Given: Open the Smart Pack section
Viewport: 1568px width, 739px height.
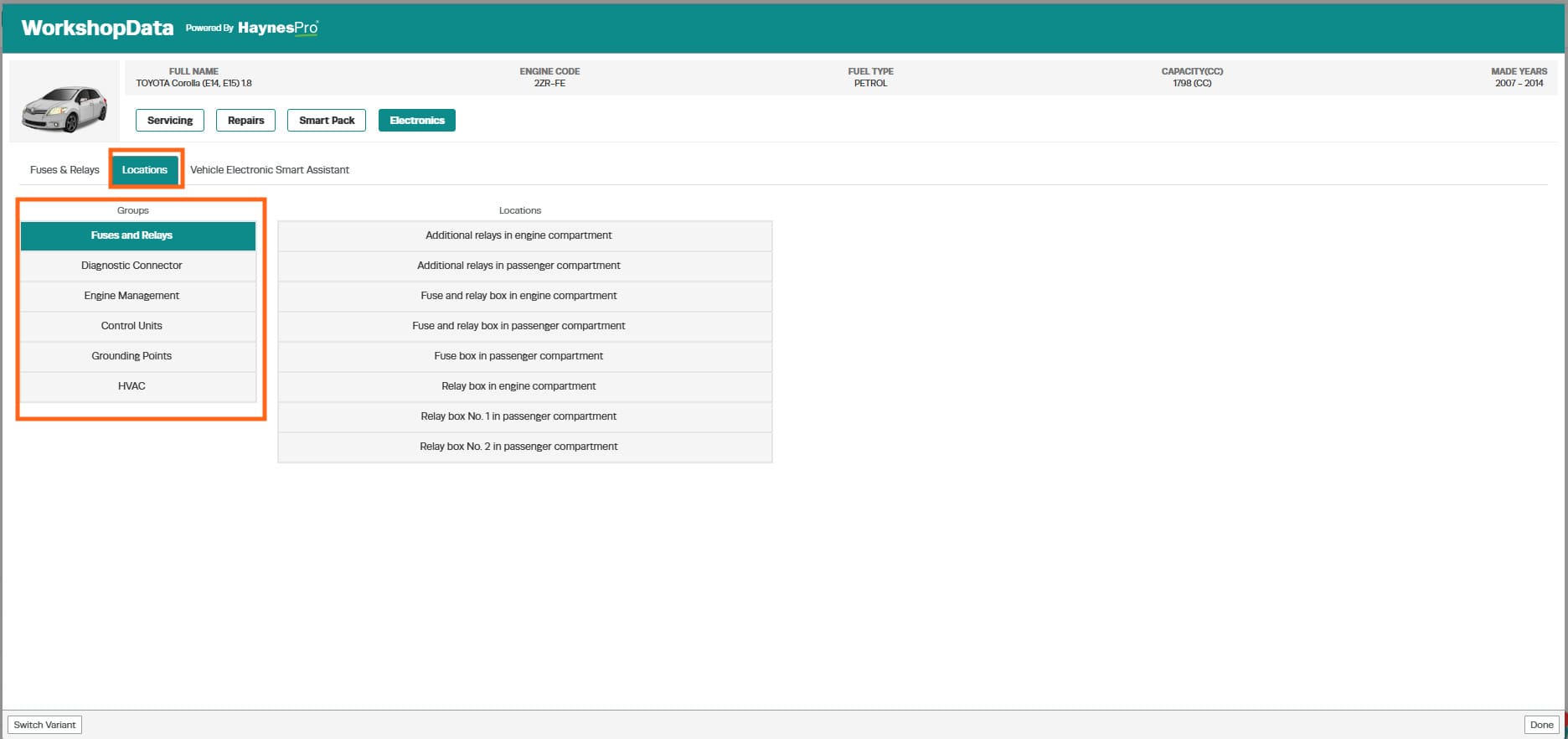Looking at the screenshot, I should tap(327, 120).
